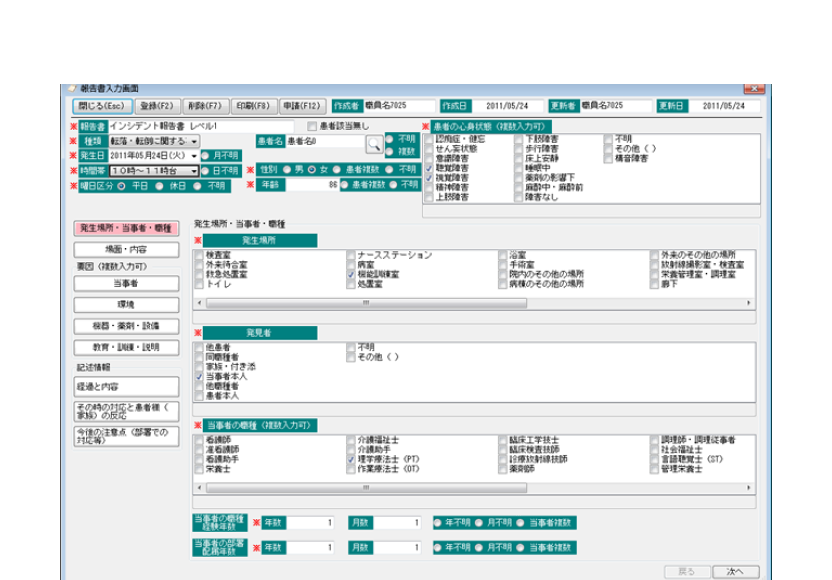The height and width of the screenshot is (580, 832).
Task: Open the 種類 category dropdown
Action: point(194,141)
